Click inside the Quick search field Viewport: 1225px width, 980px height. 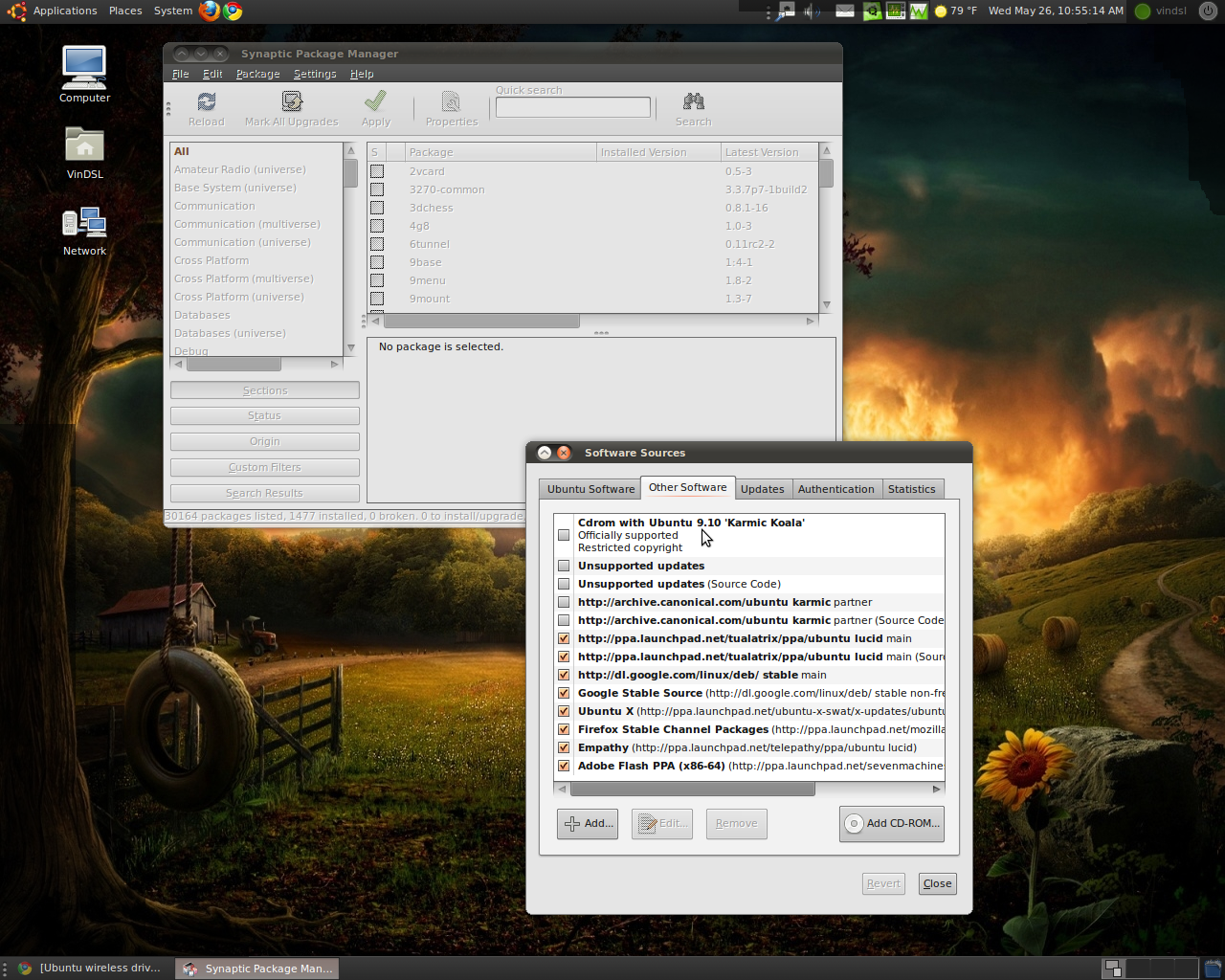coord(571,106)
